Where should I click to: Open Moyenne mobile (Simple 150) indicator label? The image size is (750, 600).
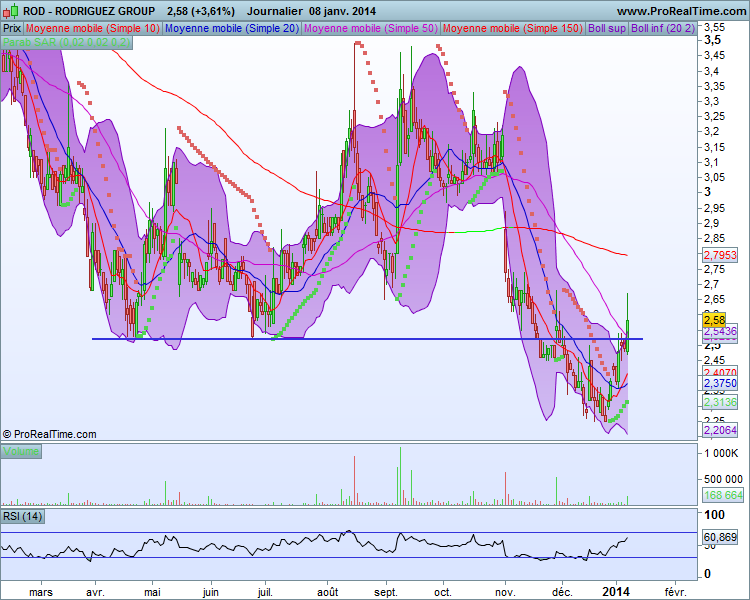[x=513, y=28]
